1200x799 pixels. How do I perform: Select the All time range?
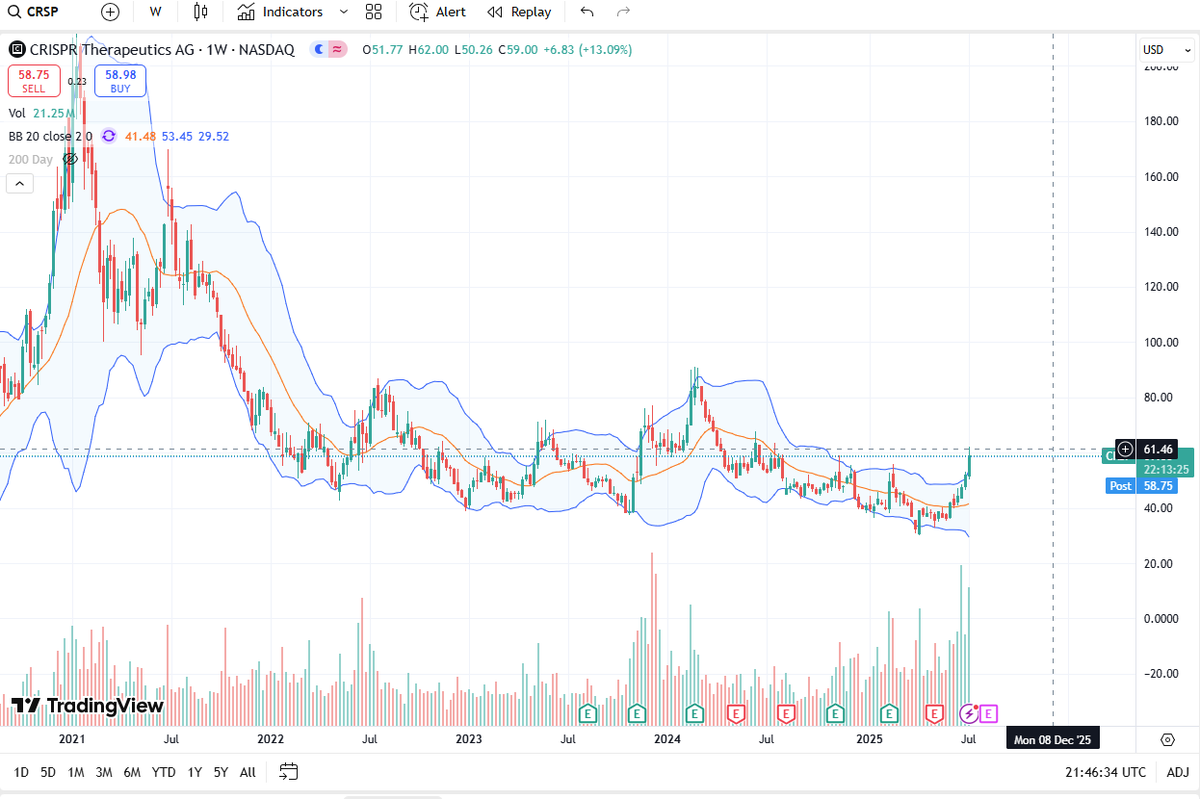[x=248, y=772]
